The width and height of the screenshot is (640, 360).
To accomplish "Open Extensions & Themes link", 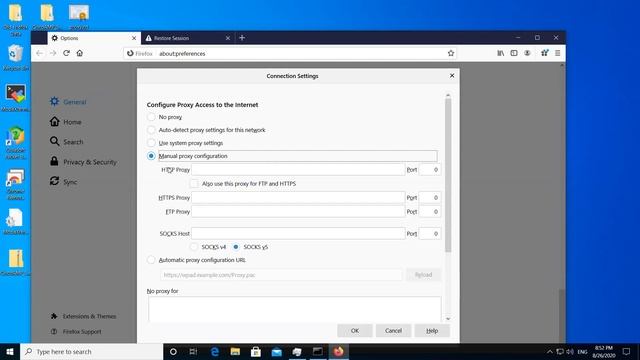I will pos(83,316).
